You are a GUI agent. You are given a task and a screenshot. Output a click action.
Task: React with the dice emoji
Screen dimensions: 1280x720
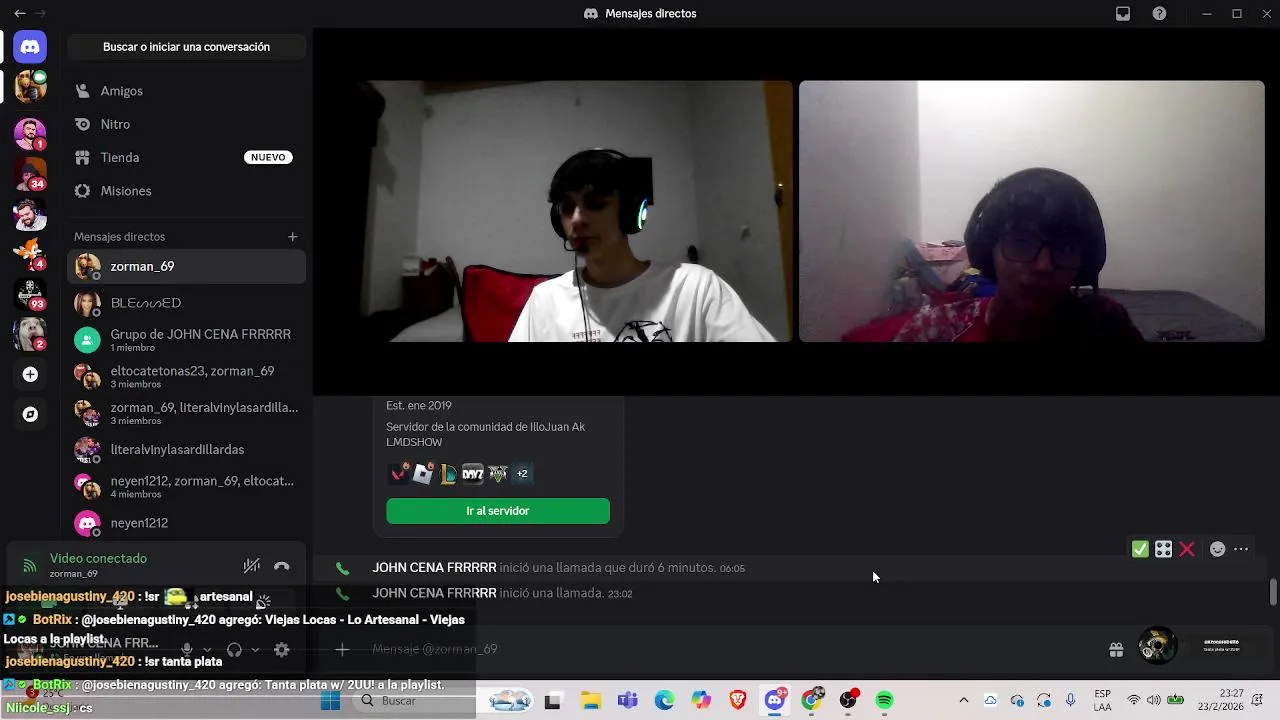point(1163,549)
